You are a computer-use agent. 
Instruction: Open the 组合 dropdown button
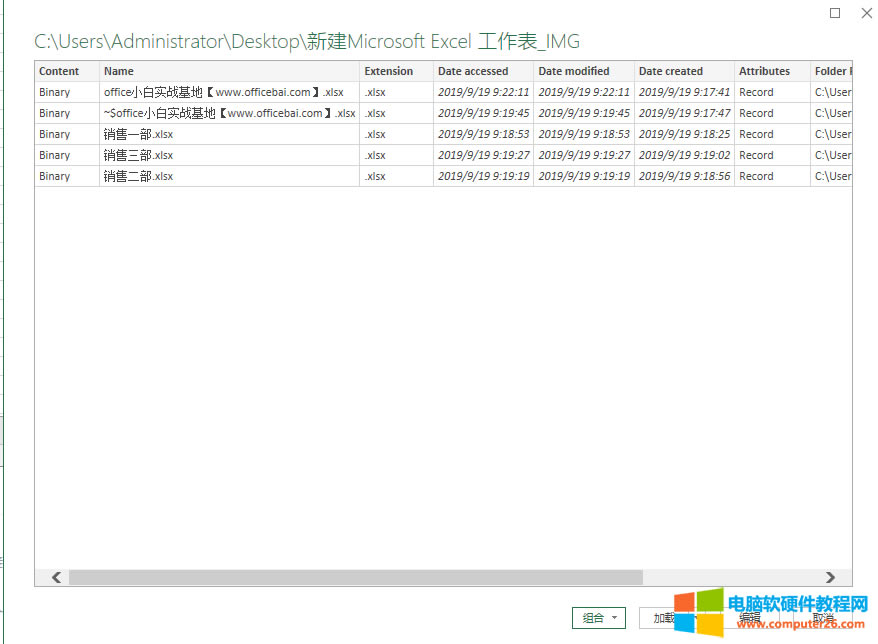pyautogui.click(x=598, y=618)
